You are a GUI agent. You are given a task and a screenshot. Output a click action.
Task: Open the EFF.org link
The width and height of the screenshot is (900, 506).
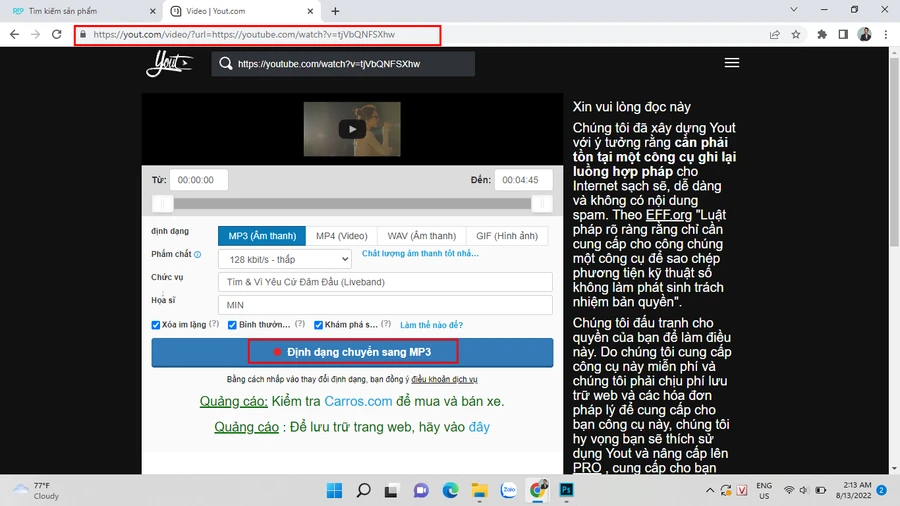(x=669, y=215)
